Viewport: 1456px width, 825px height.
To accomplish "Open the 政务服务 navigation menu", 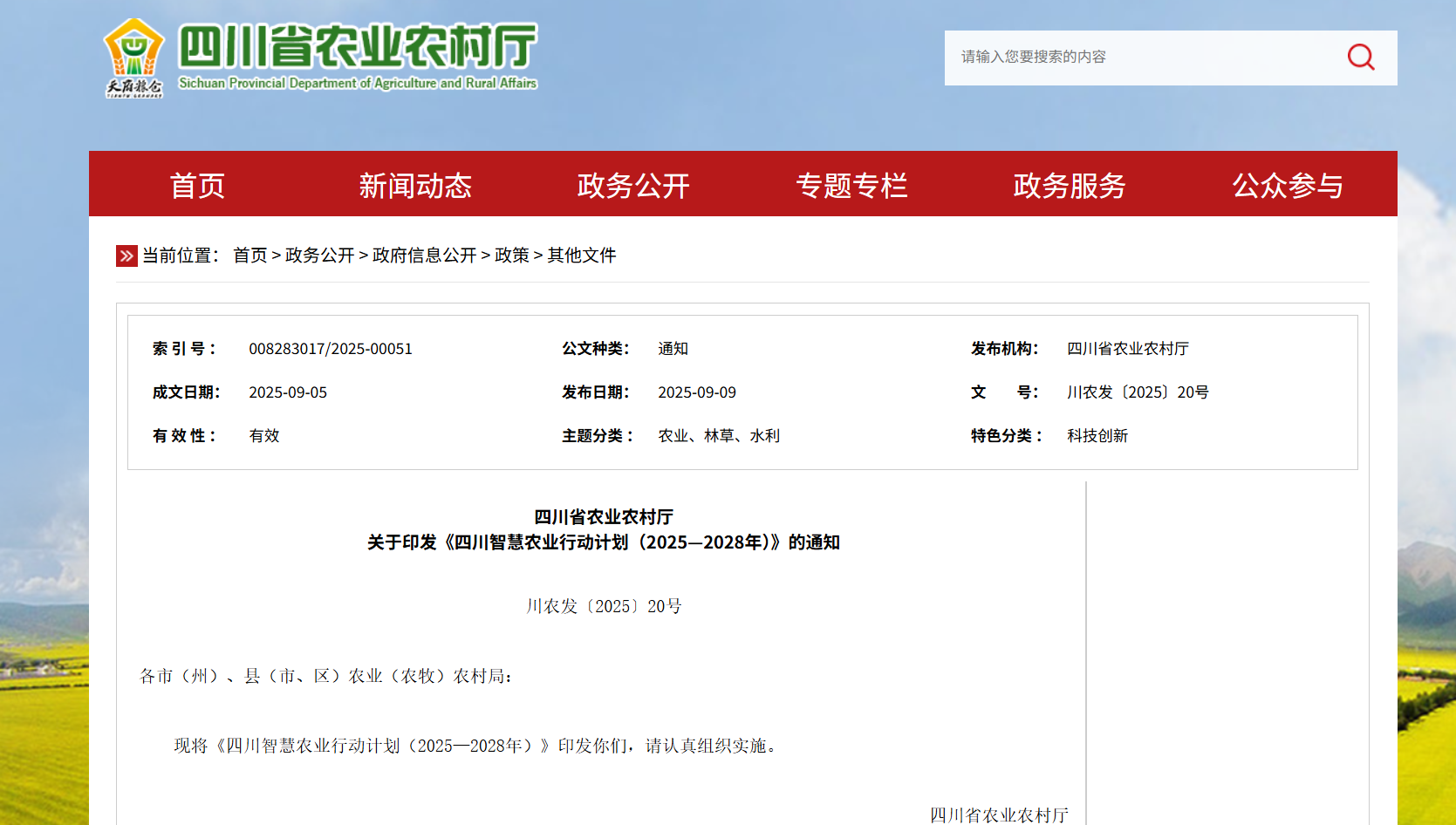I will (1070, 185).
